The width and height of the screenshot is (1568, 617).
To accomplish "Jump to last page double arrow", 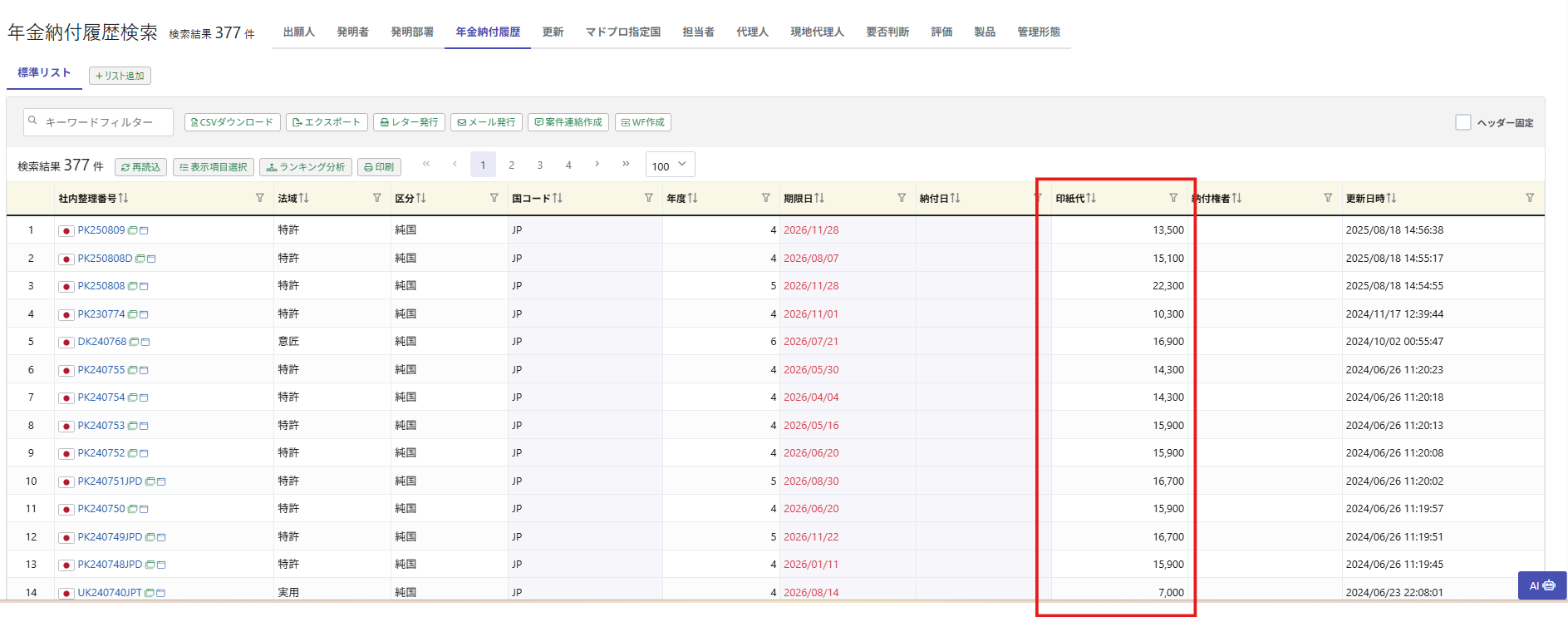I will click(626, 165).
